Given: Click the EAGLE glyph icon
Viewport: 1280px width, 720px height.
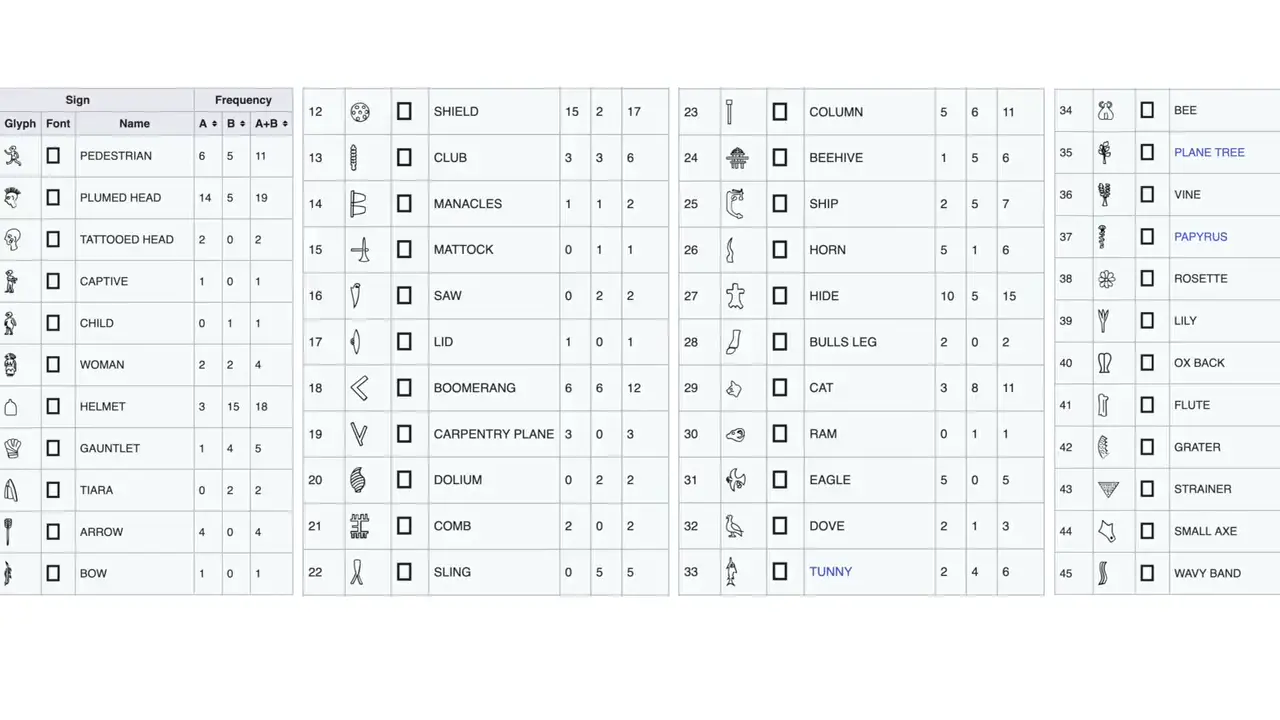Looking at the screenshot, I should (x=736, y=480).
